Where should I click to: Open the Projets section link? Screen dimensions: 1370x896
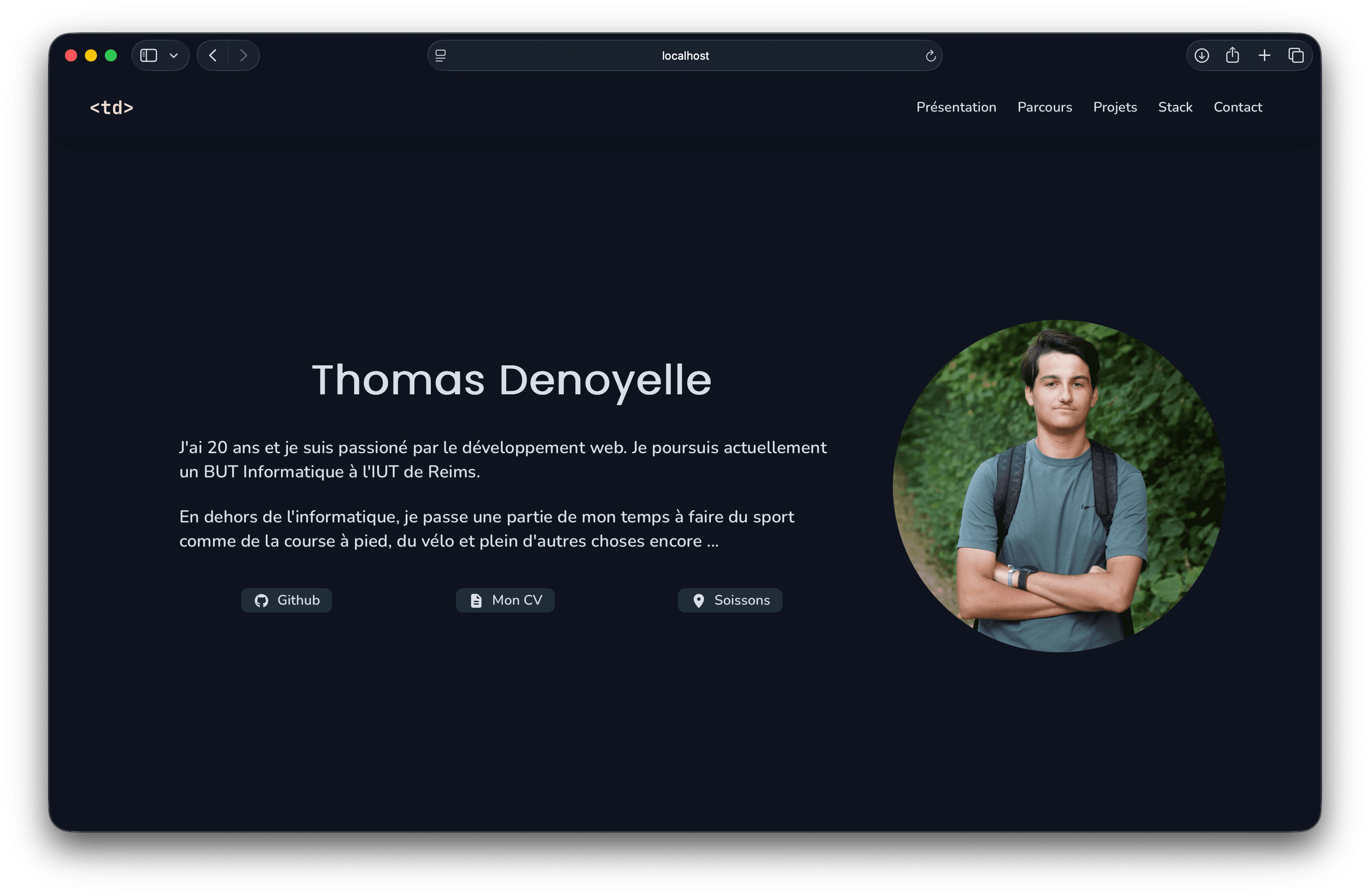point(1115,107)
